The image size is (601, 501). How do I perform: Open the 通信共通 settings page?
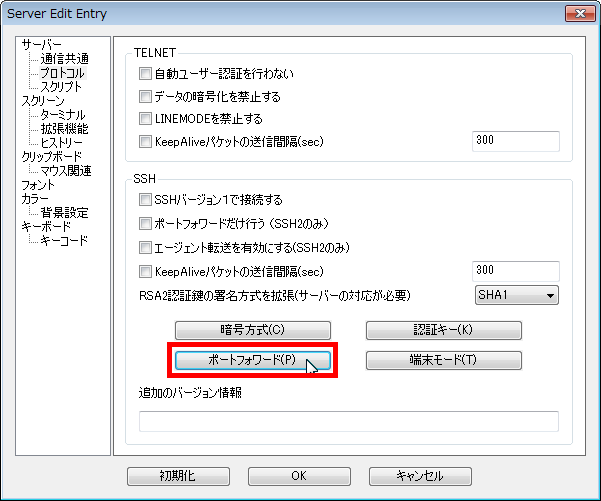click(64, 59)
